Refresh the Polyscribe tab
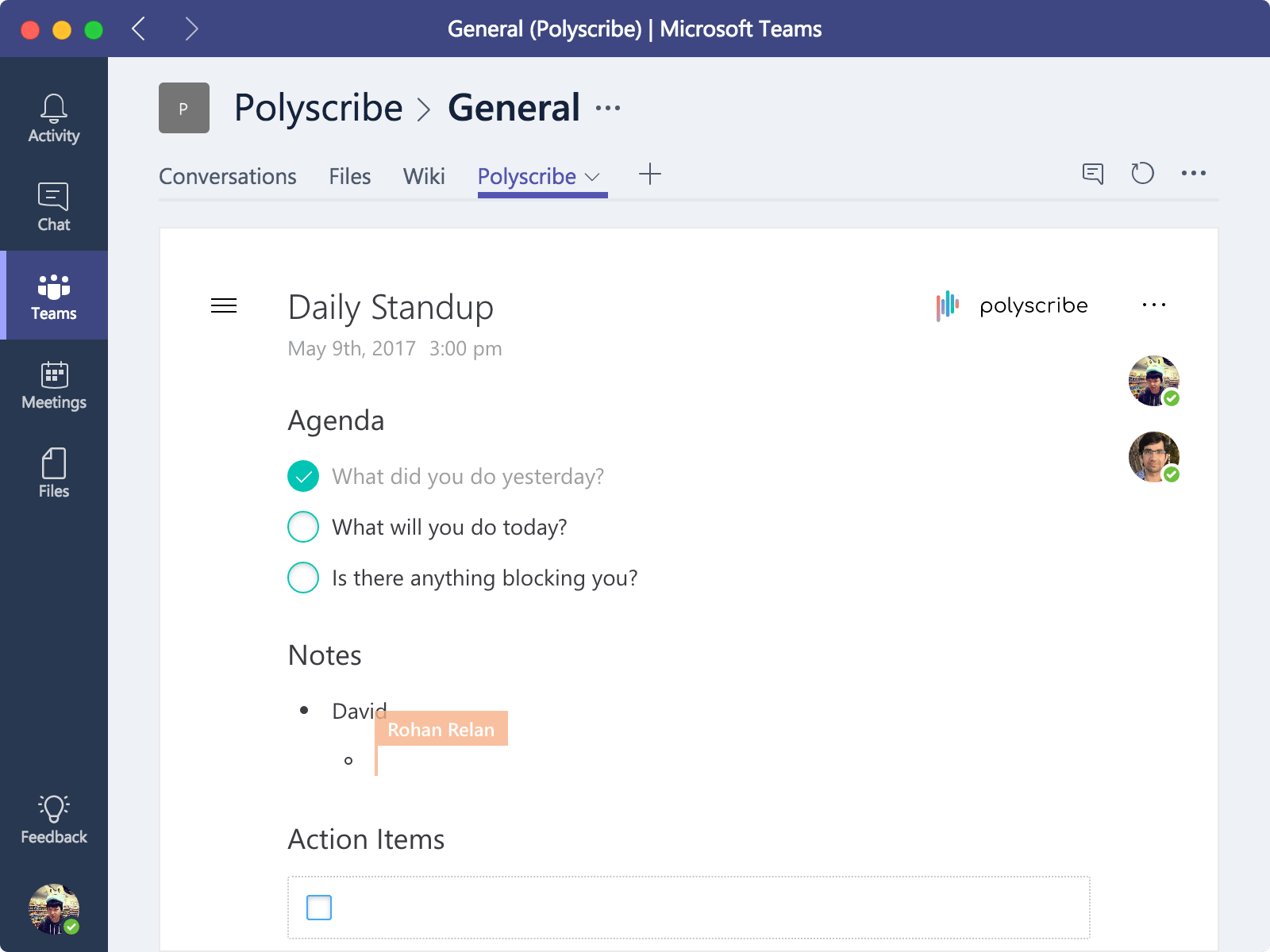 1143,173
